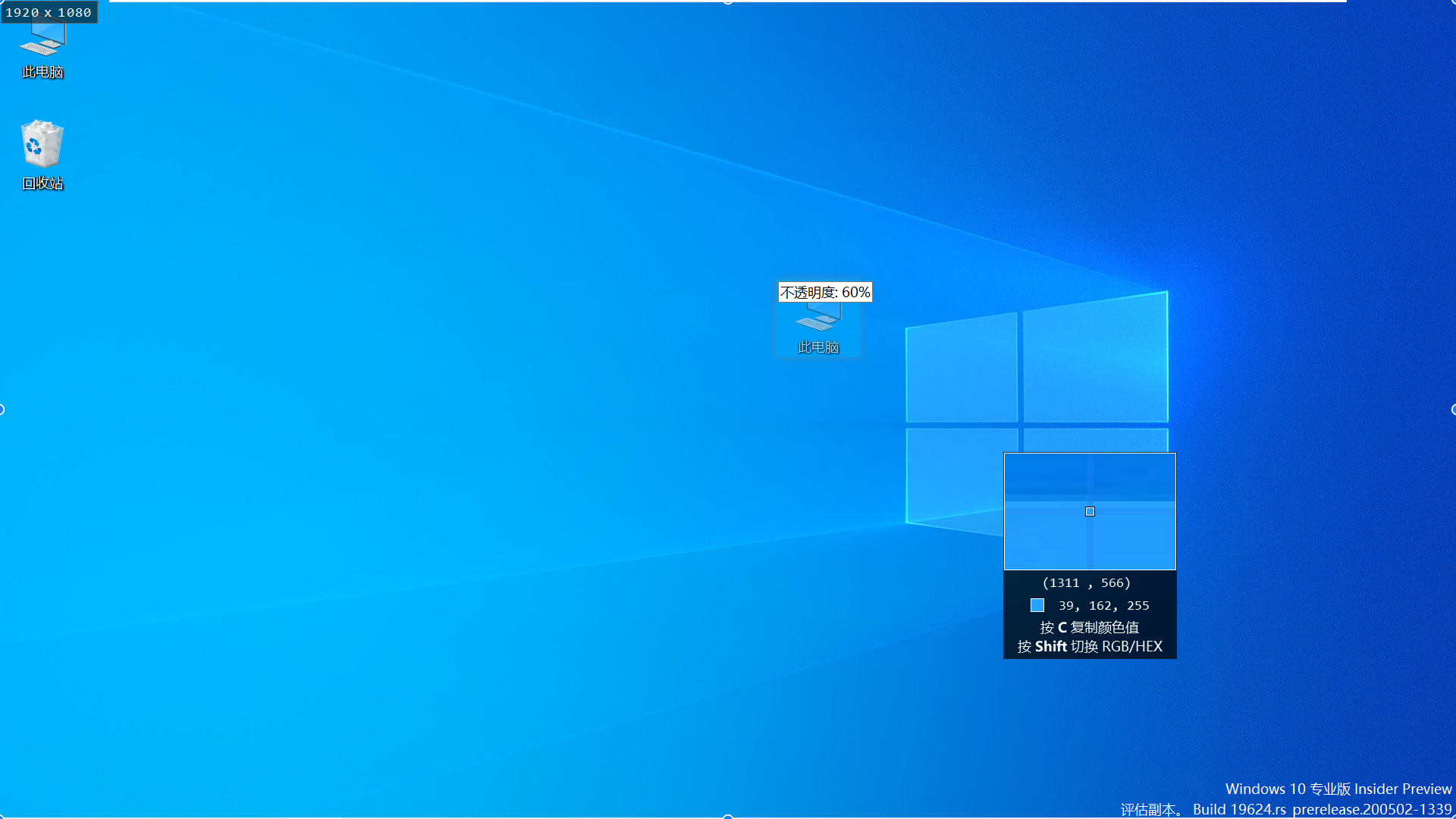Click the 按 Shift 切换 RGB/HEX hint text
1456x819 pixels.
click(1090, 646)
